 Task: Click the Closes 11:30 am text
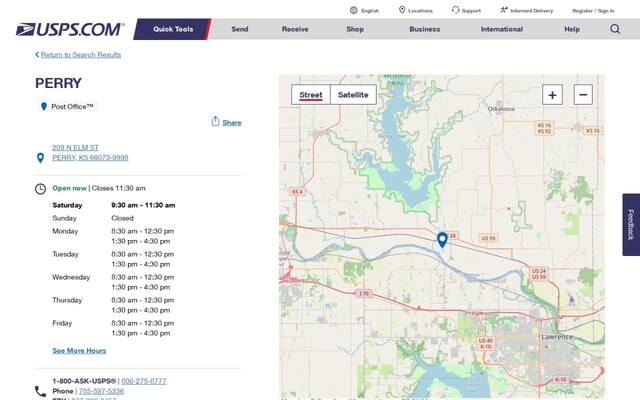tap(118, 188)
